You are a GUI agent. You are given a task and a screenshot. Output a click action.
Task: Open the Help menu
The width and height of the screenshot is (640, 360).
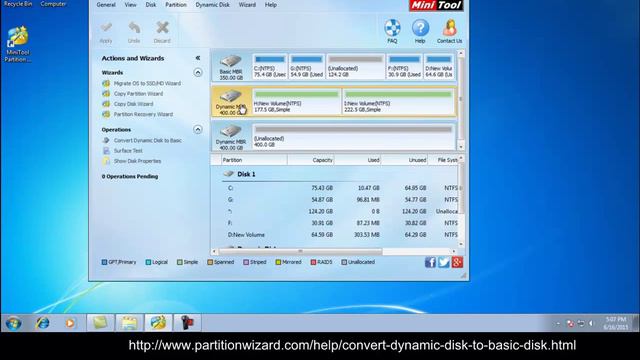click(x=271, y=5)
